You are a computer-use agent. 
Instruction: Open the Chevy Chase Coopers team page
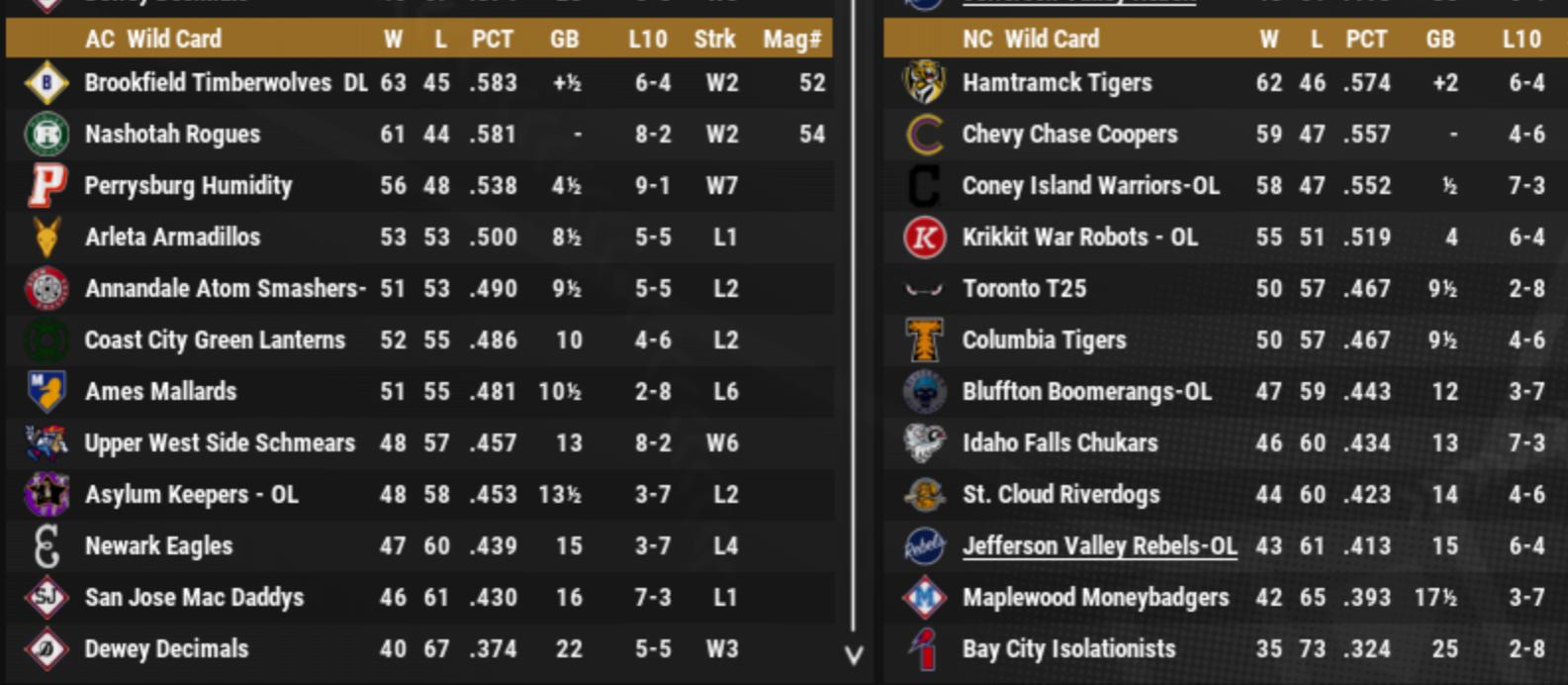point(1069,135)
